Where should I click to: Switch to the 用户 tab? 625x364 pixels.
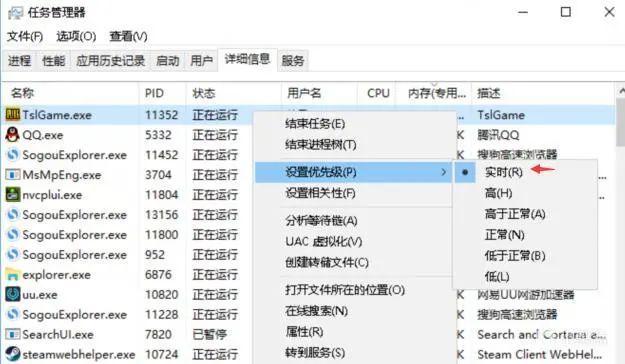click(201, 61)
